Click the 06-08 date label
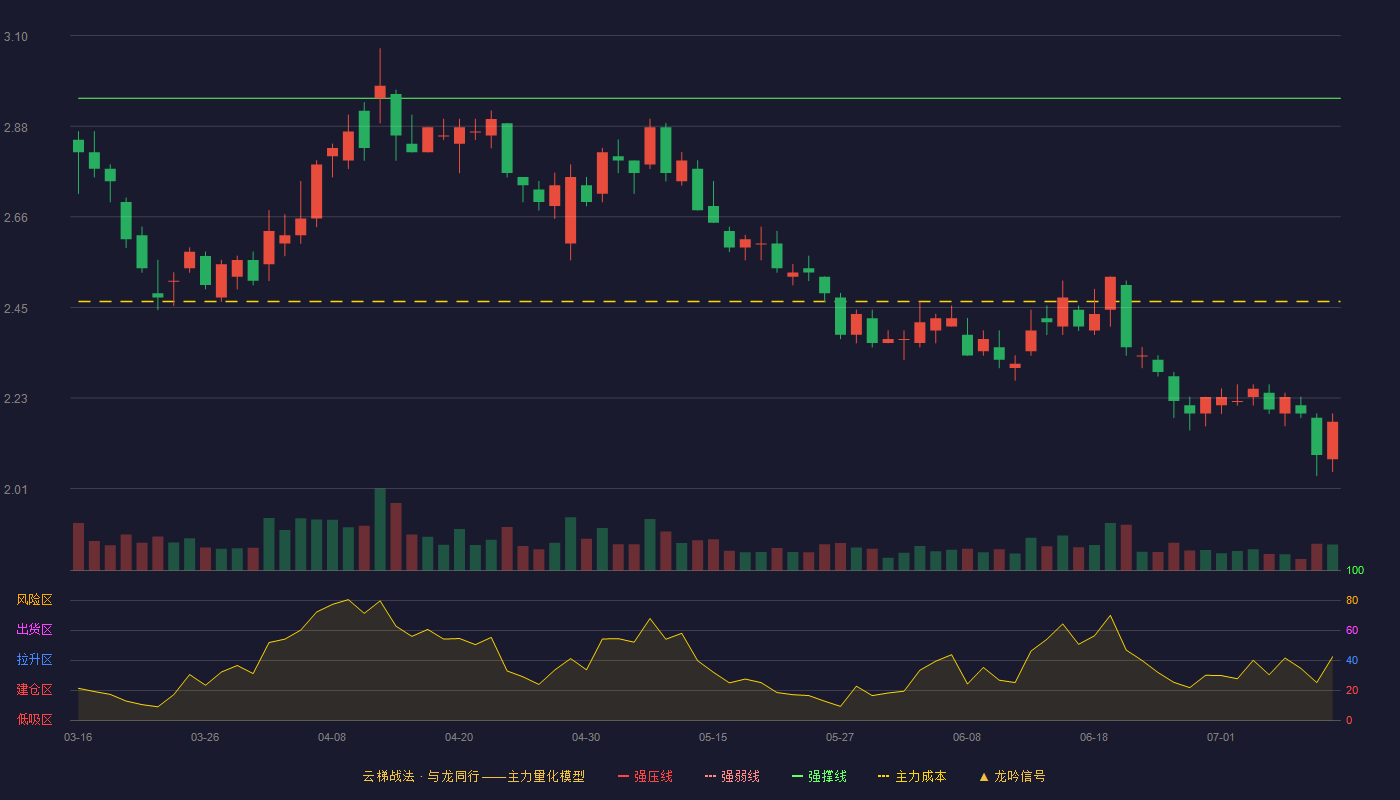The image size is (1400, 800). (x=967, y=737)
